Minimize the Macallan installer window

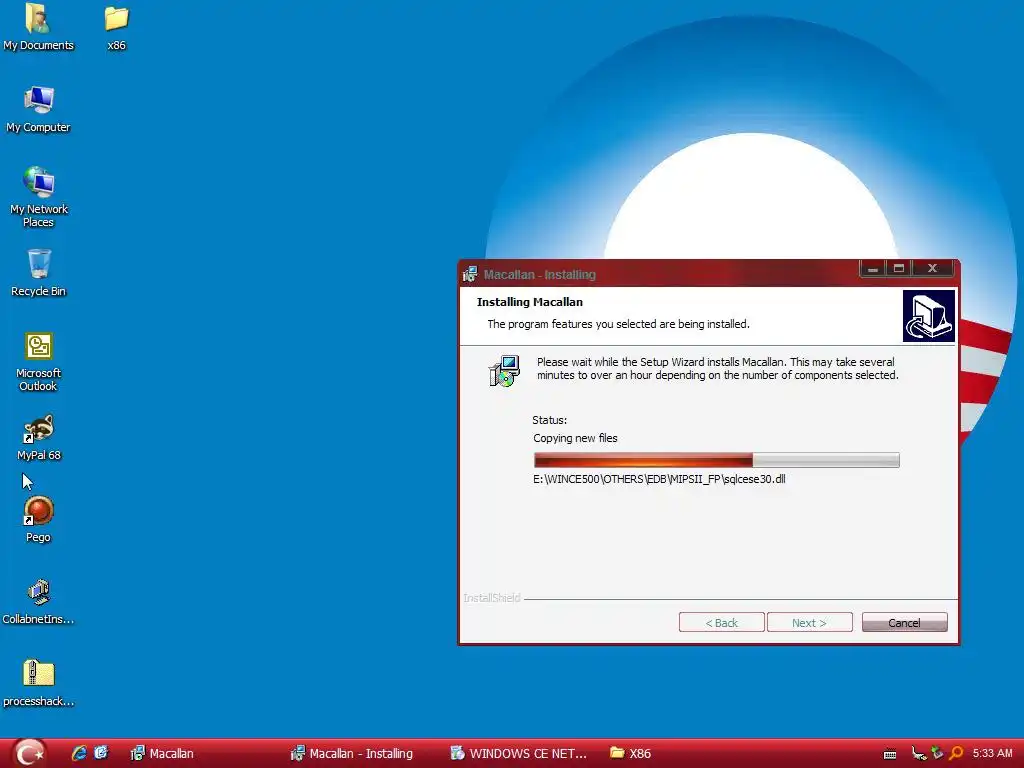point(872,268)
